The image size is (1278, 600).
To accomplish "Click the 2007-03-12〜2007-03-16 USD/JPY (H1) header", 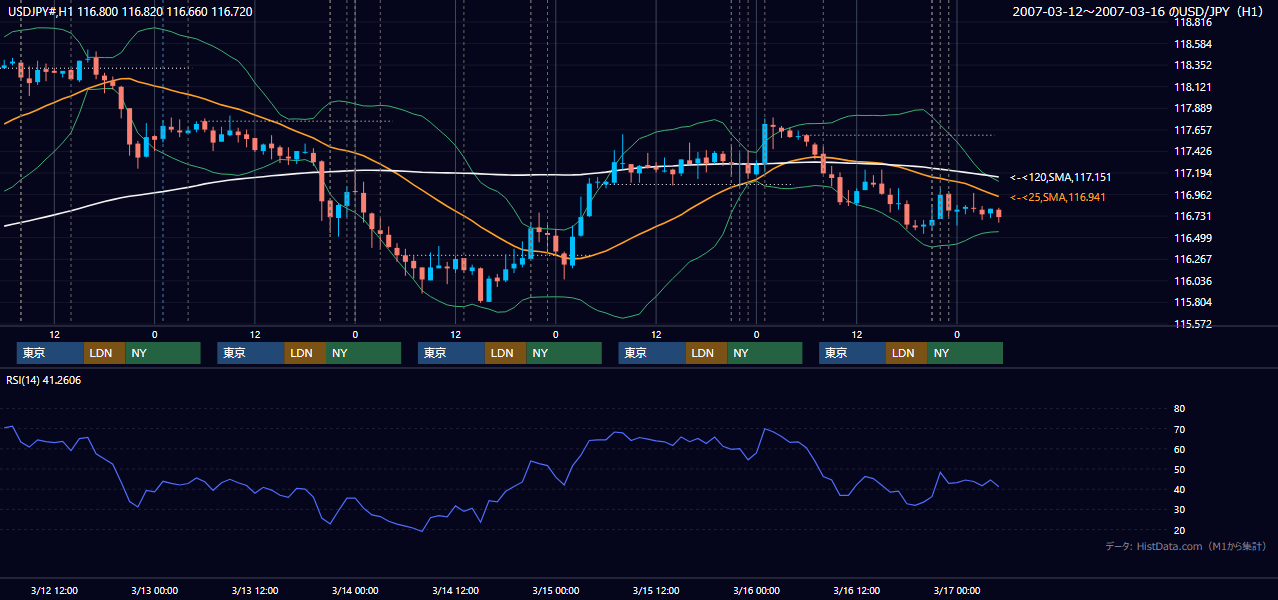I will [x=1137, y=11].
